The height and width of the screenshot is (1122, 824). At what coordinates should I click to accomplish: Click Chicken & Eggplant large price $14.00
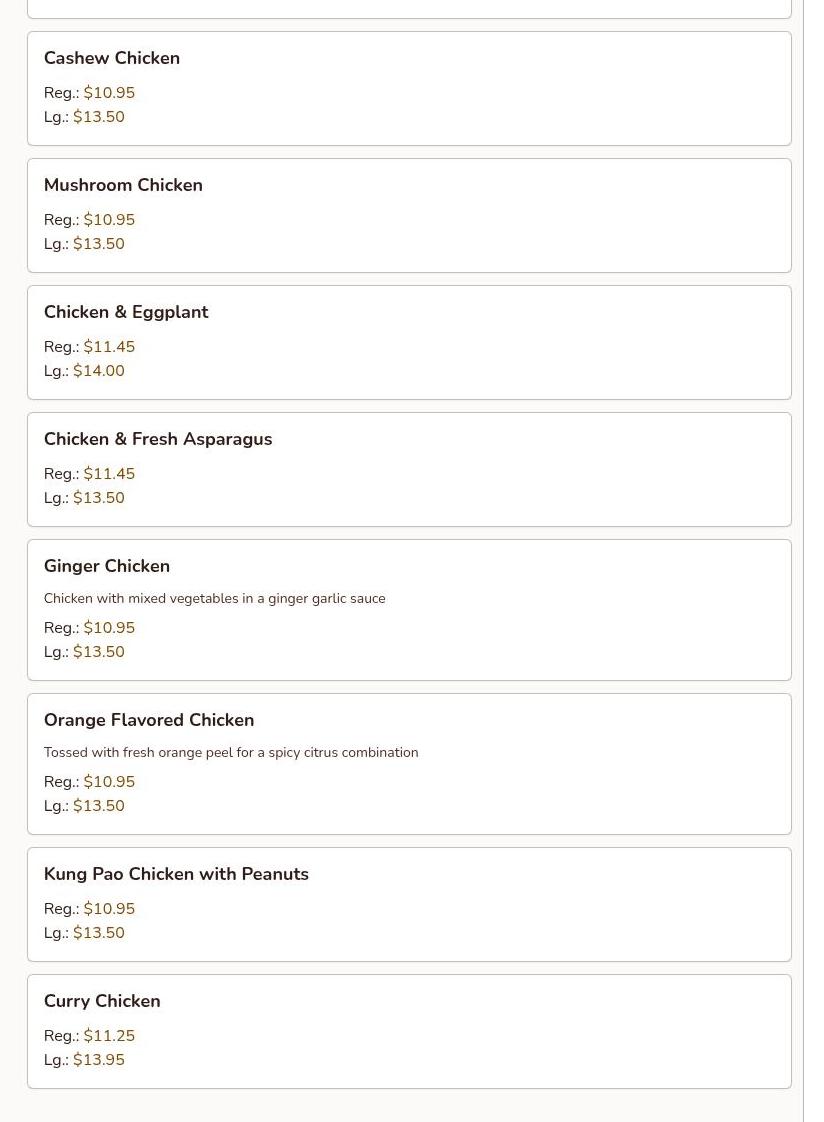[99, 371]
